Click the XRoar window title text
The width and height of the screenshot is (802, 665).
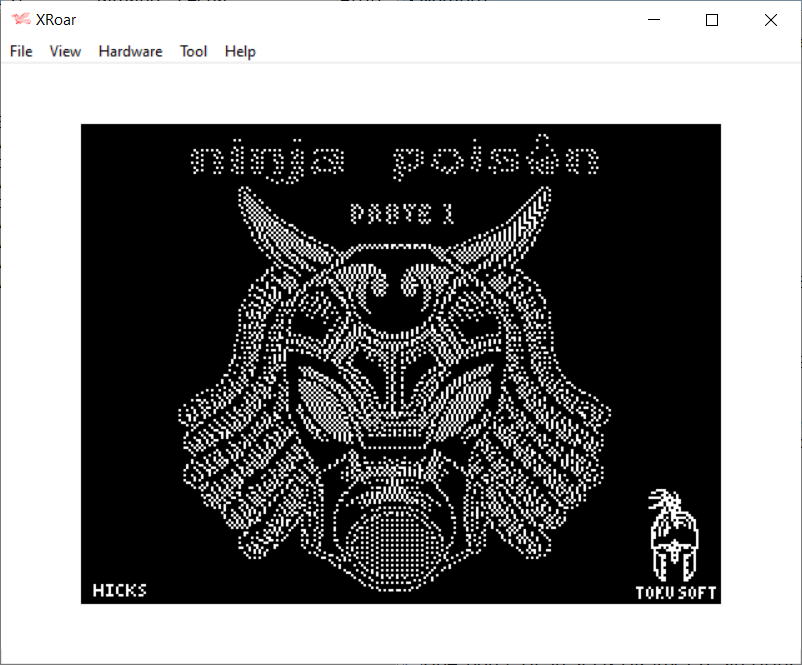[x=56, y=20]
